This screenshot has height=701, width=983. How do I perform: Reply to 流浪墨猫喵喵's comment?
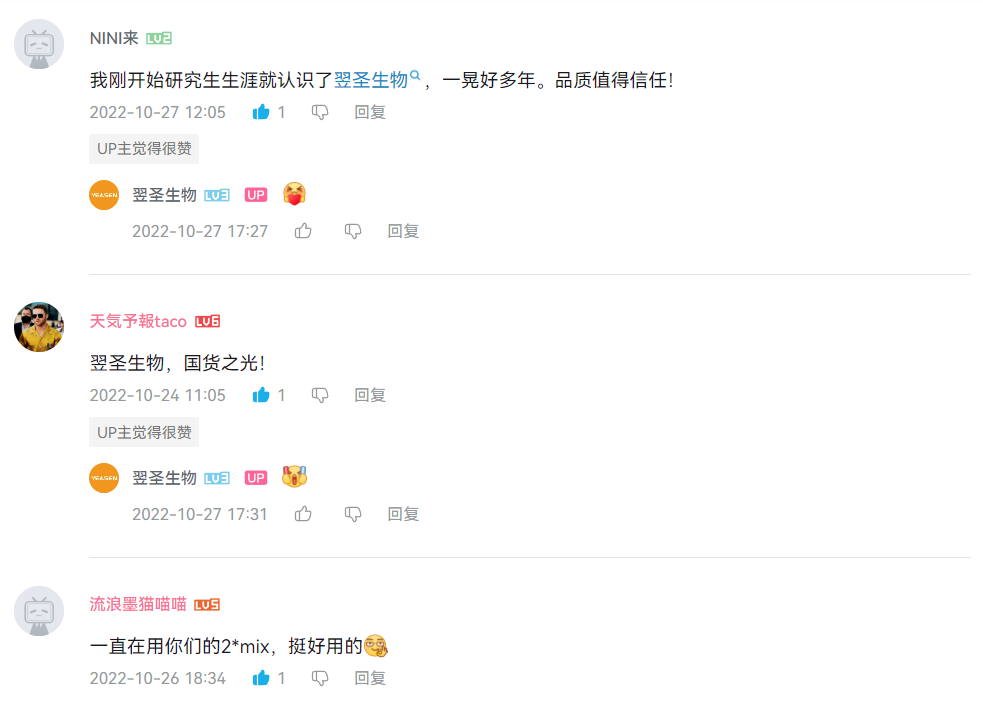[x=370, y=678]
